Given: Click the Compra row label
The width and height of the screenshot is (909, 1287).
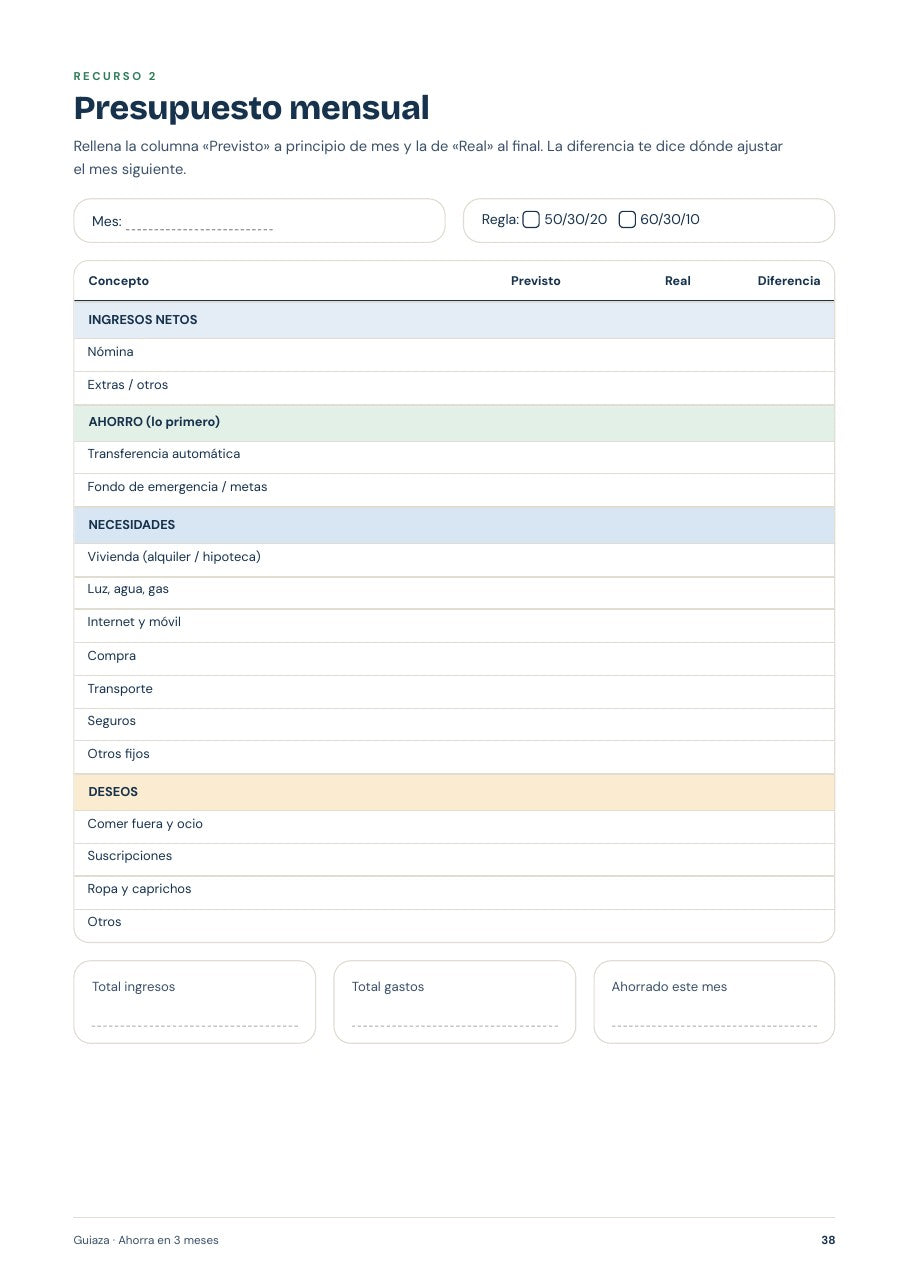Looking at the screenshot, I should pyautogui.click(x=112, y=656).
